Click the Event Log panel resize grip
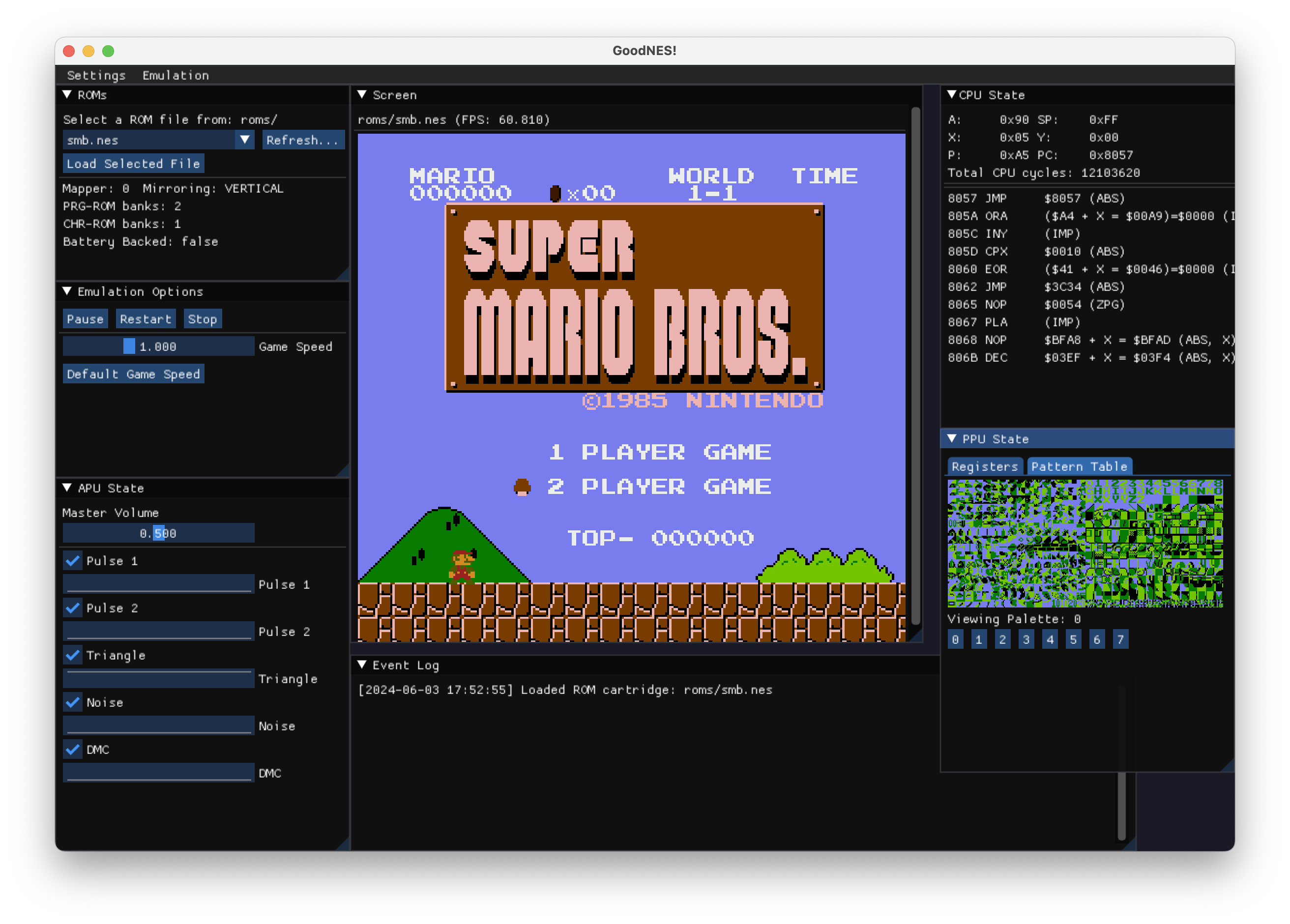Viewport: 1290px width, 924px height. pos(1130,844)
